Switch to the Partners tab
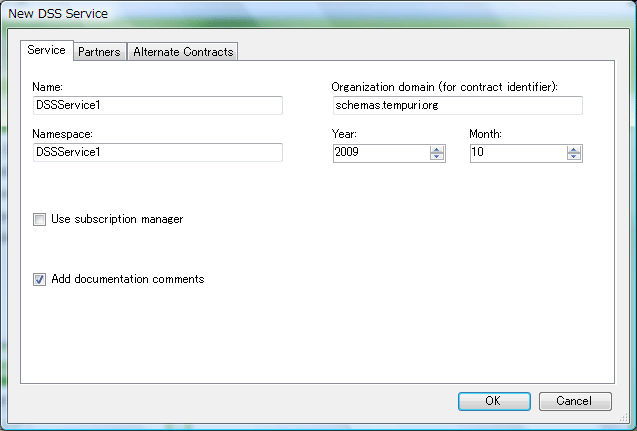Image resolution: width=637 pixels, height=431 pixels. point(99,52)
